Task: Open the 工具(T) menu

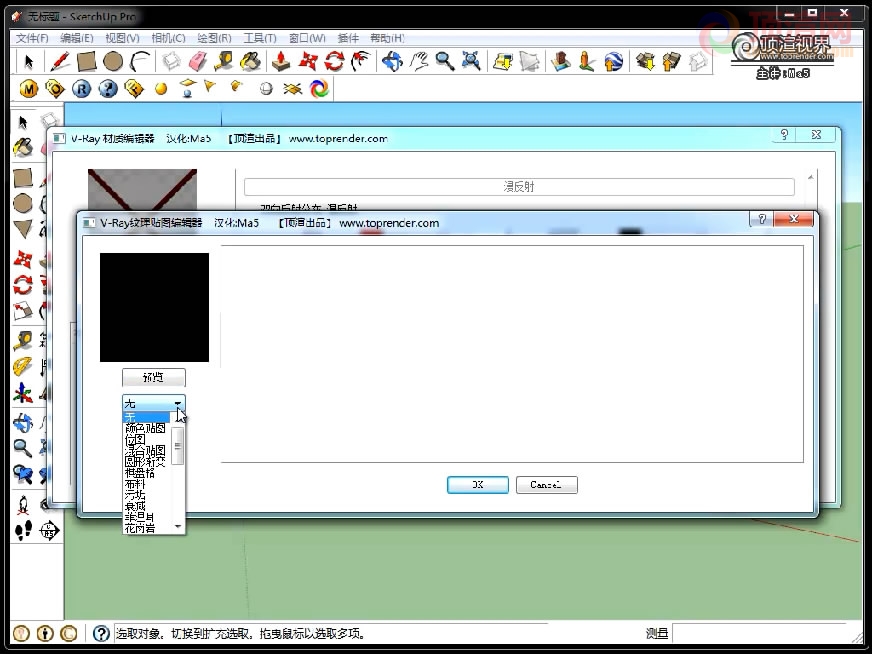Action: click(260, 38)
